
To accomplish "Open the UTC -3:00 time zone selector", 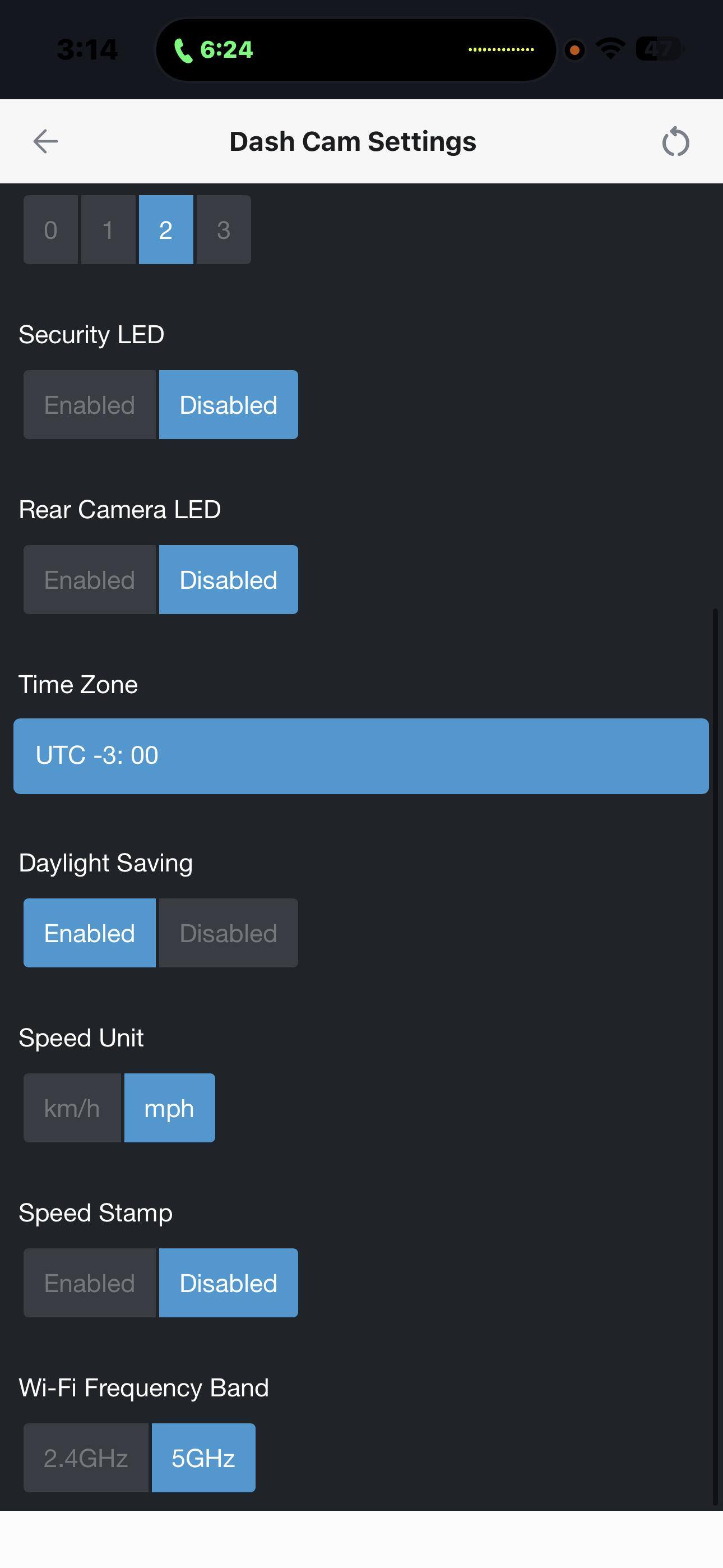I will 361,756.
